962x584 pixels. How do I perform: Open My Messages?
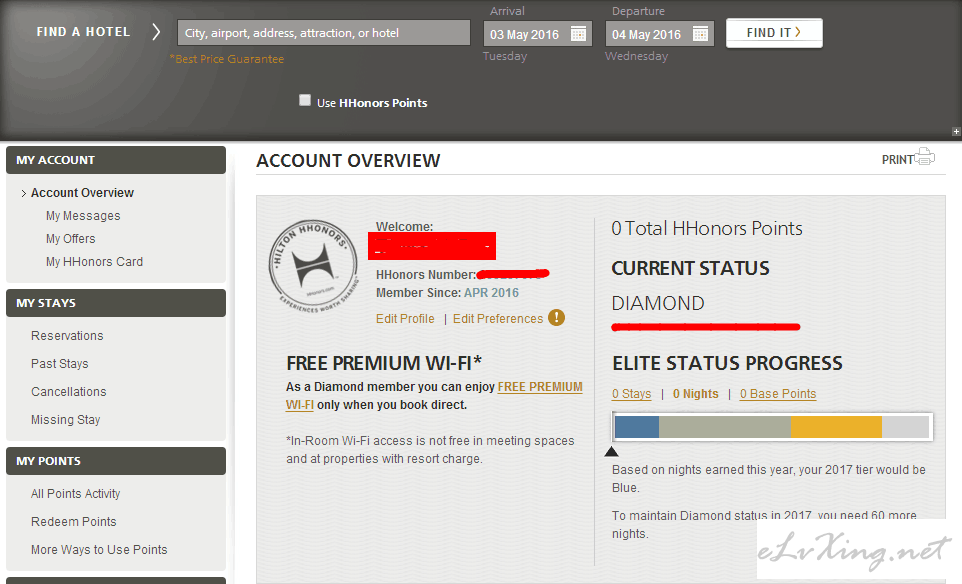[x=83, y=216]
